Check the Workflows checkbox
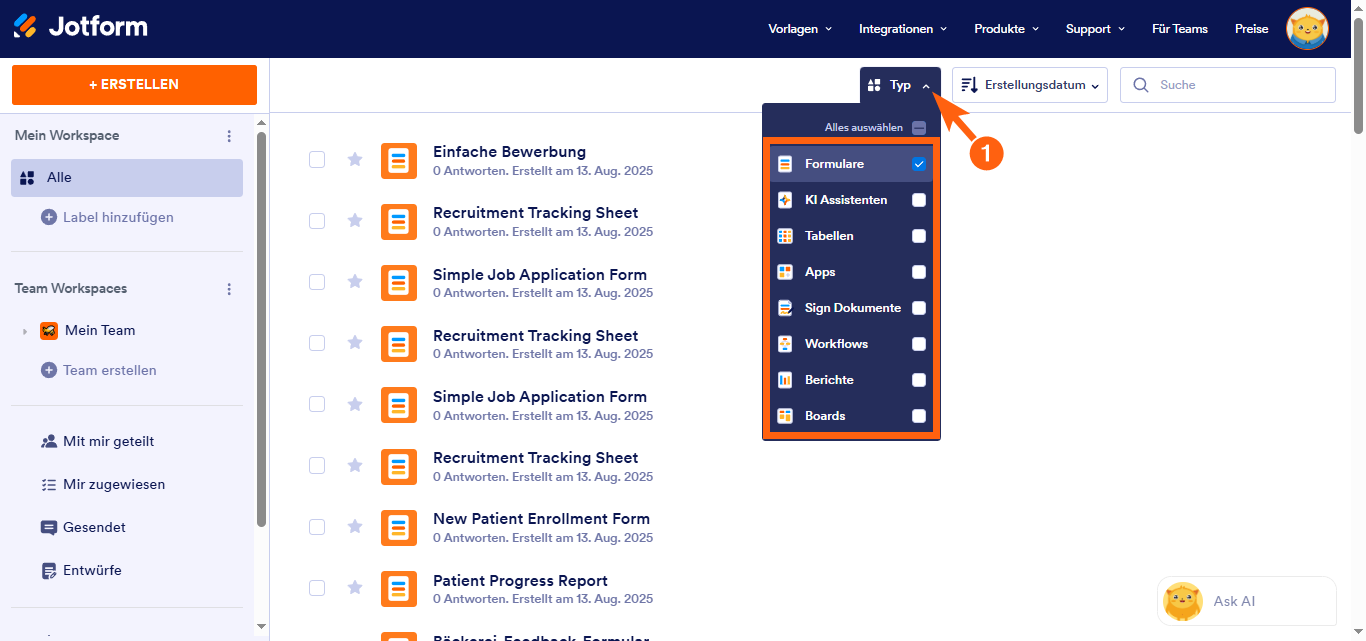Viewport: 1366px width, 641px height. (919, 344)
